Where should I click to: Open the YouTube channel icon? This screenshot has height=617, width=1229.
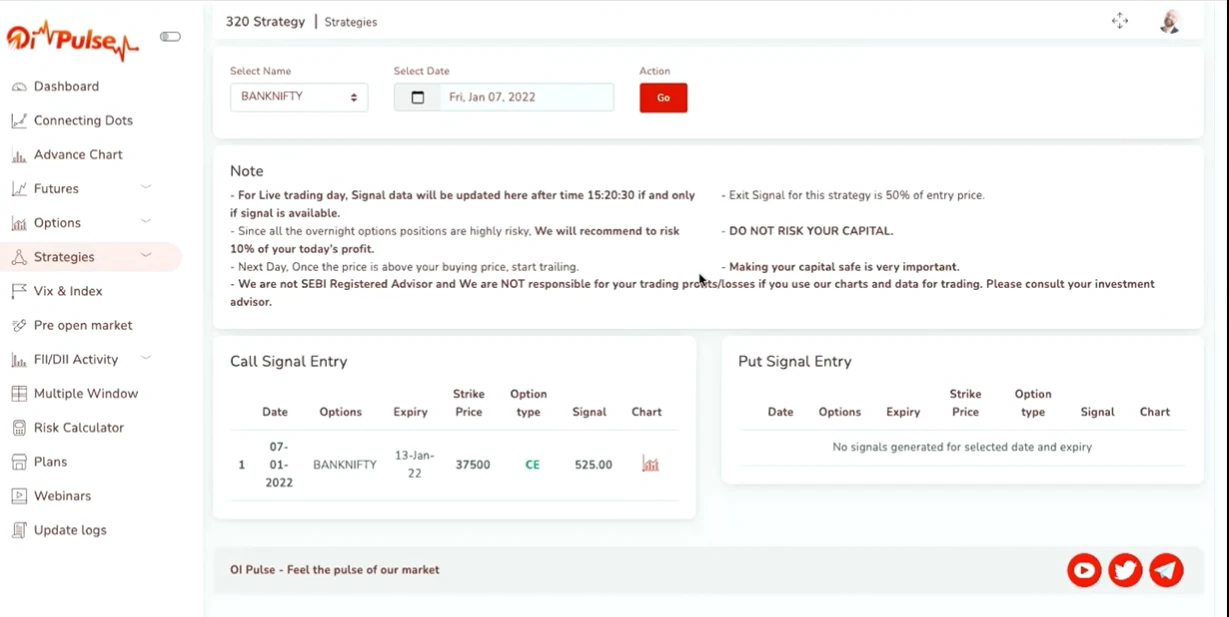point(1084,570)
